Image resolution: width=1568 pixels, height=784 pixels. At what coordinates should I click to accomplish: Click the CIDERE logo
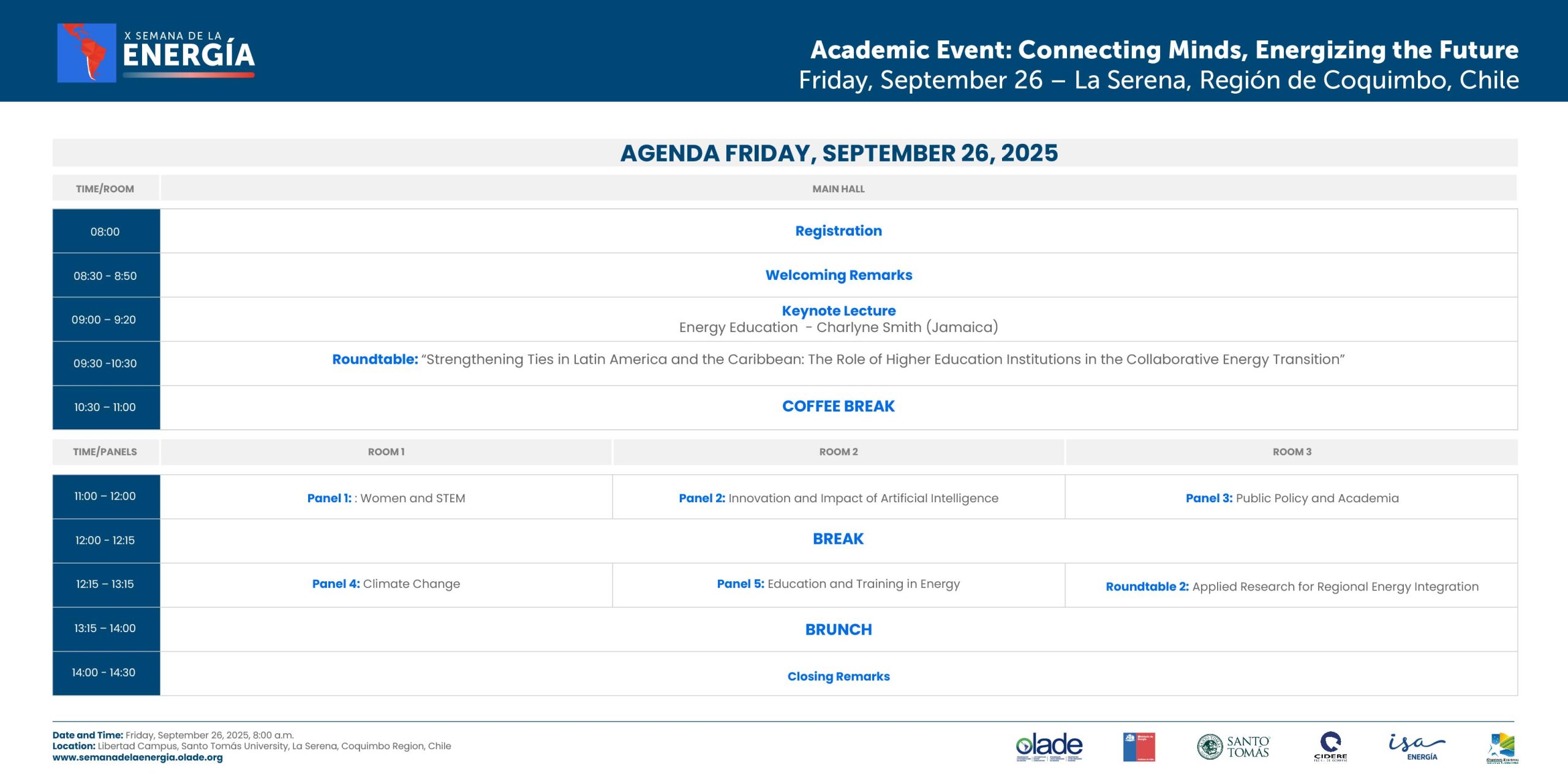coord(1330,747)
